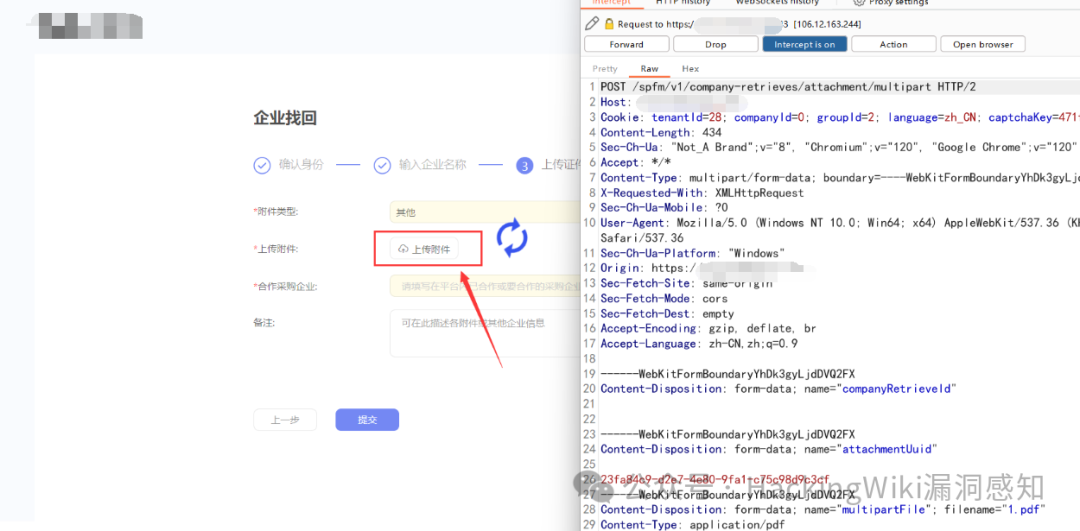Click into the 备注 textarea

pyautogui.click(x=485, y=333)
